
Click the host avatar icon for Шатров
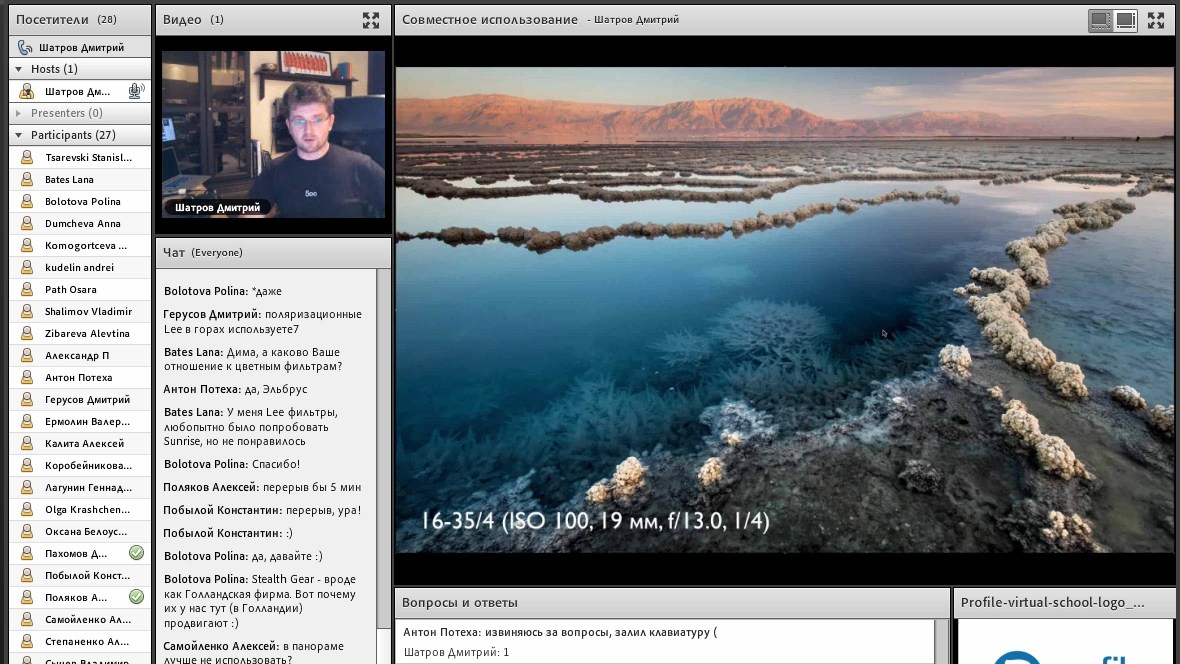tap(27, 91)
